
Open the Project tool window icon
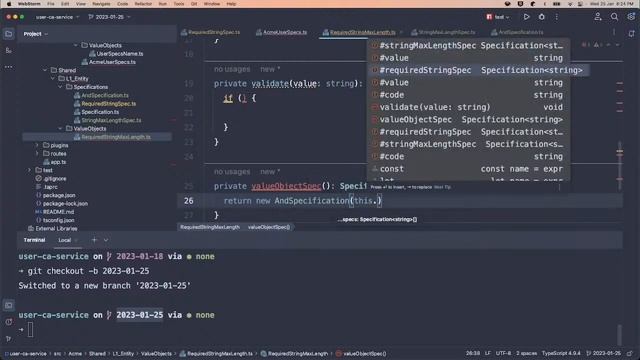9,34
